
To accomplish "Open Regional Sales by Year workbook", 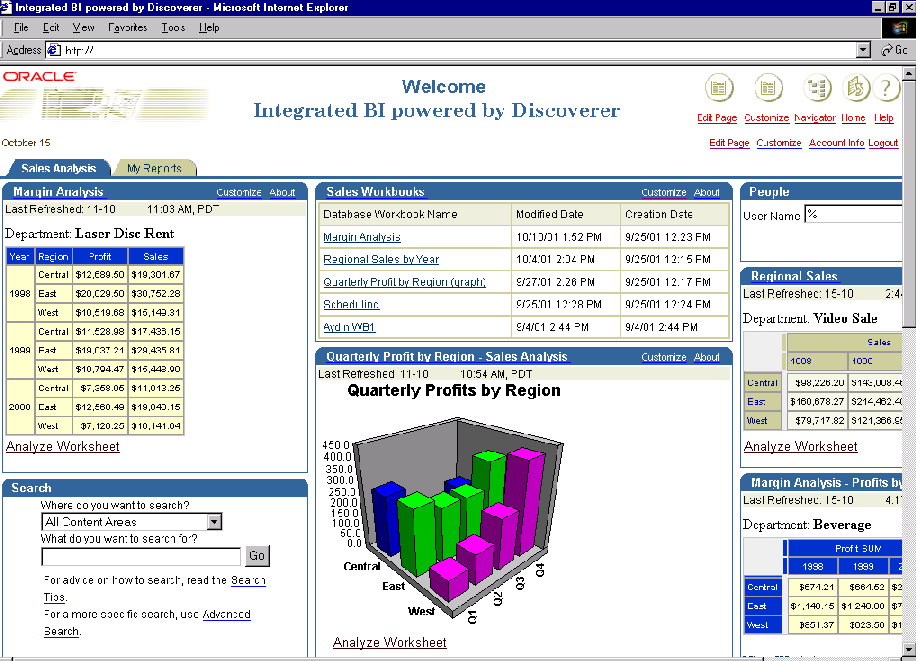I will click(x=381, y=259).
